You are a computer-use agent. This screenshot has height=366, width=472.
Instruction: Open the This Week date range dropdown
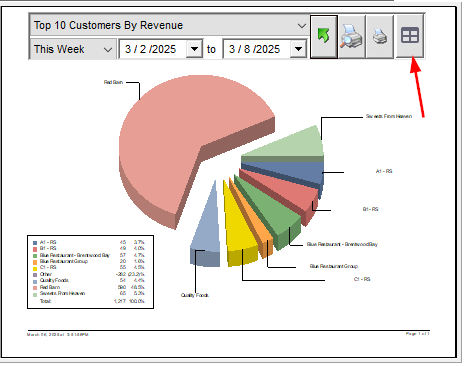(x=73, y=49)
